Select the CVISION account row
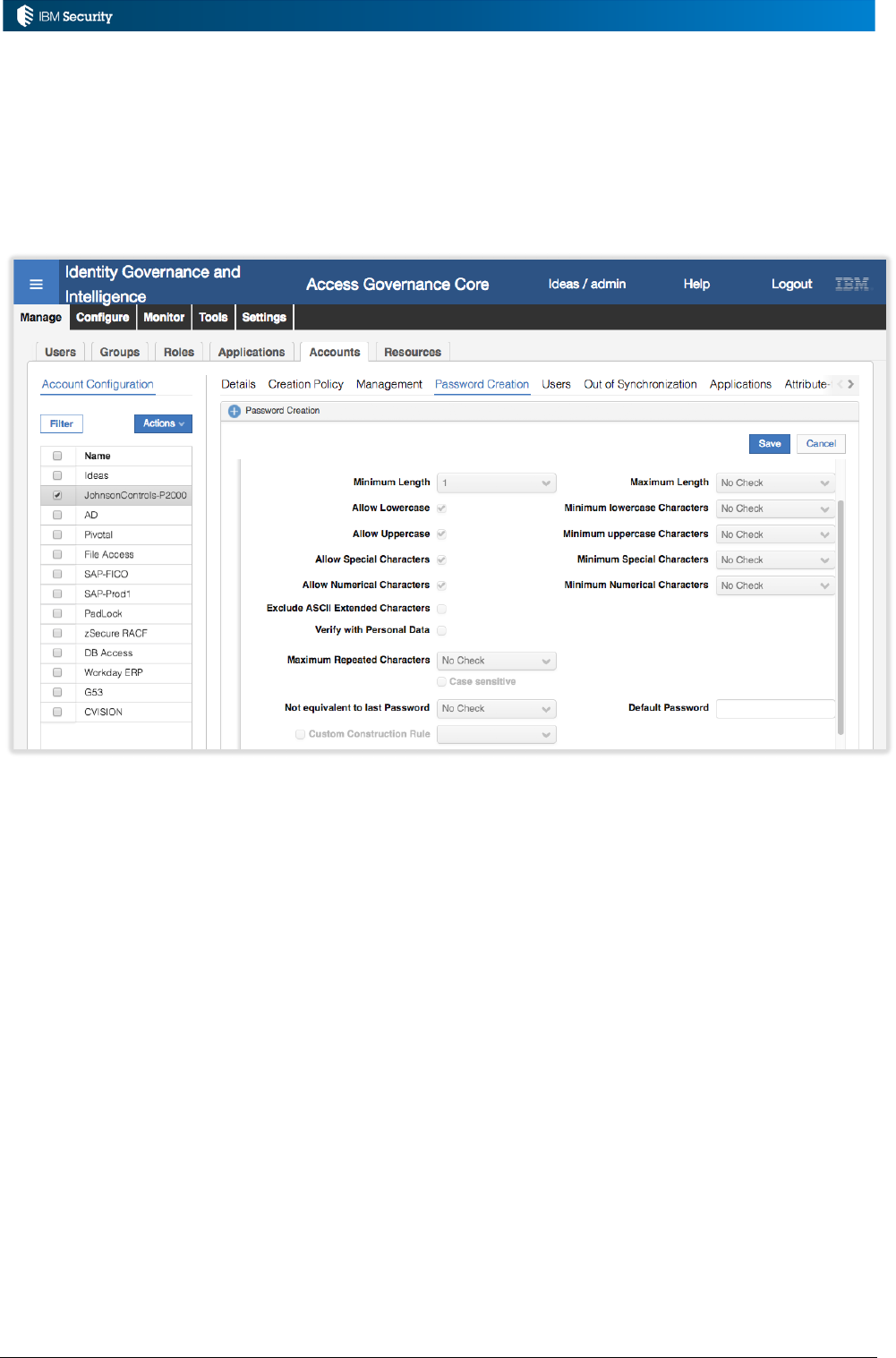 tap(116, 712)
